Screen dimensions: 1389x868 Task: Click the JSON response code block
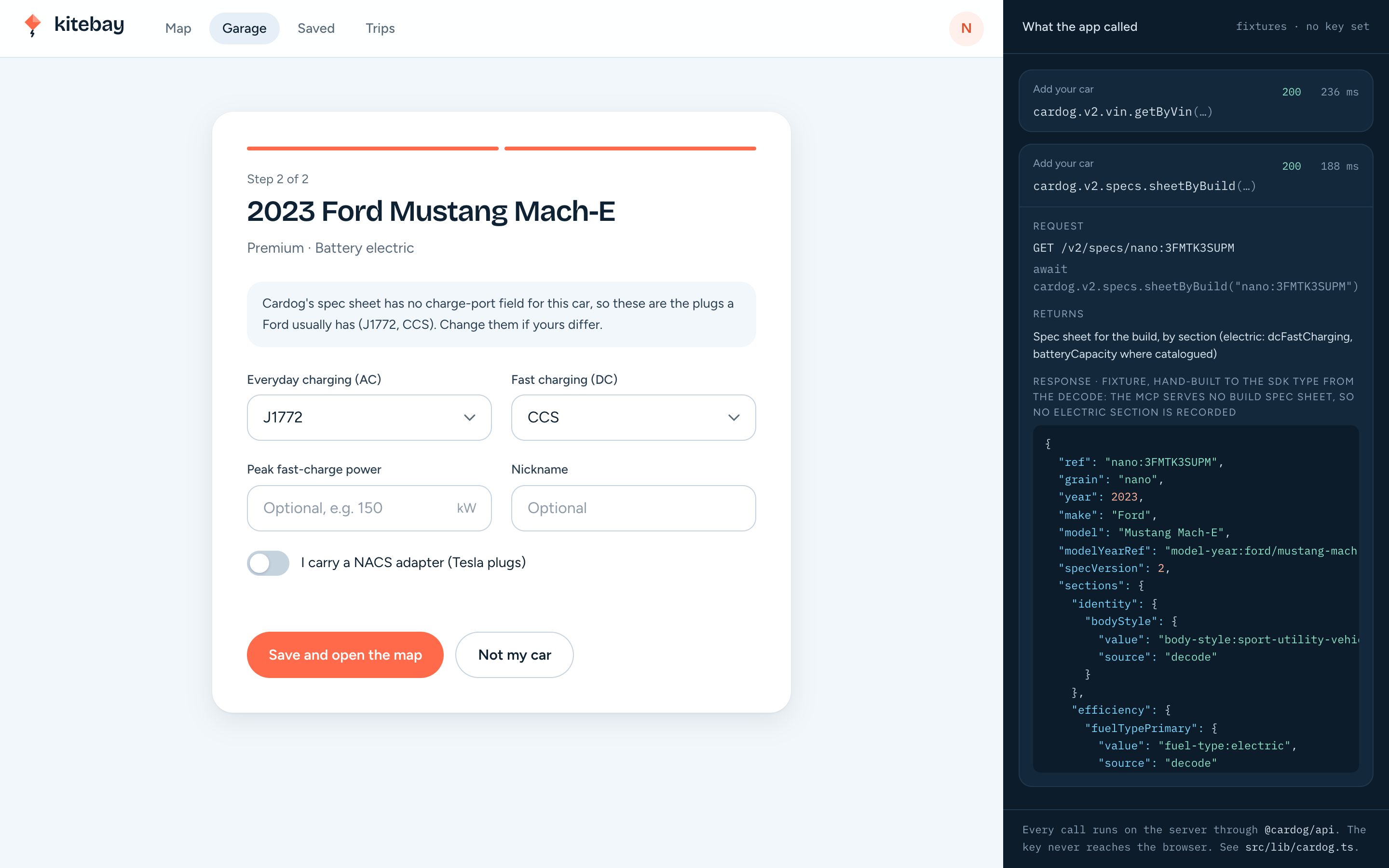point(1196,599)
